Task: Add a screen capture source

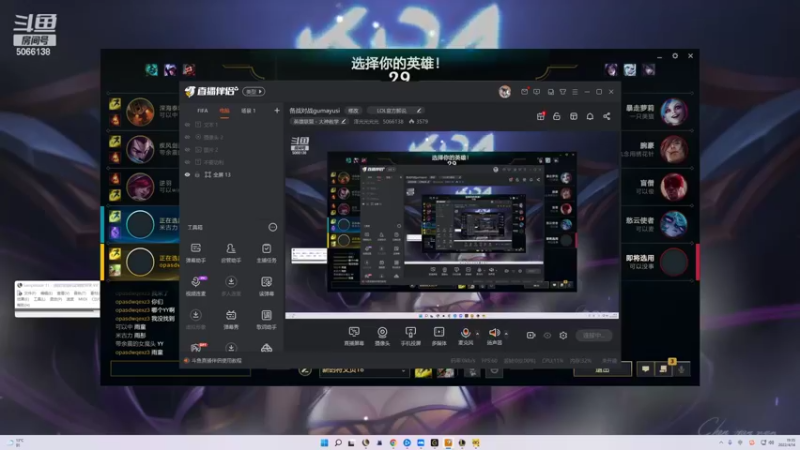Action: tap(354, 336)
